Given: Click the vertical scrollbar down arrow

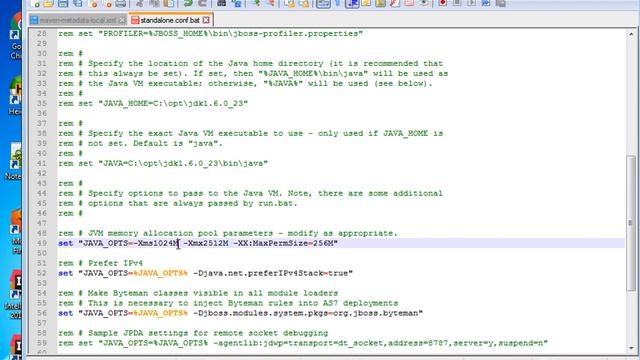Looking at the screenshot, I should pyautogui.click(x=631, y=348).
